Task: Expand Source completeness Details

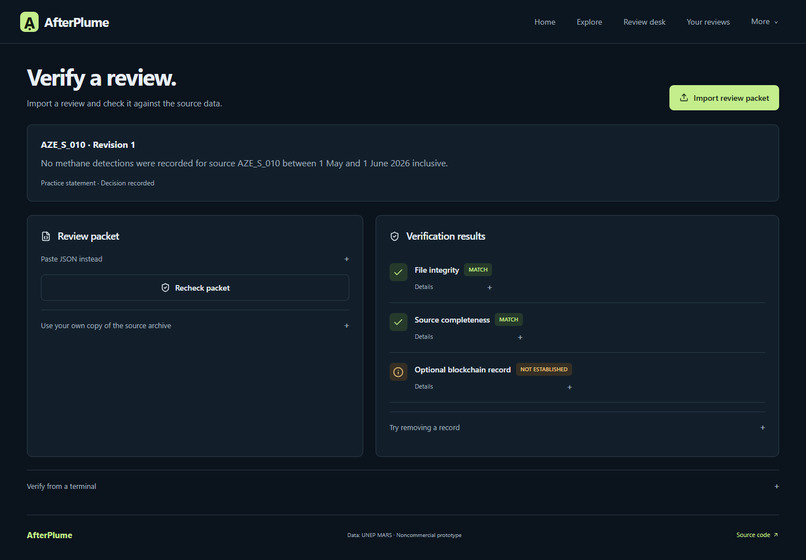Action: [469, 337]
